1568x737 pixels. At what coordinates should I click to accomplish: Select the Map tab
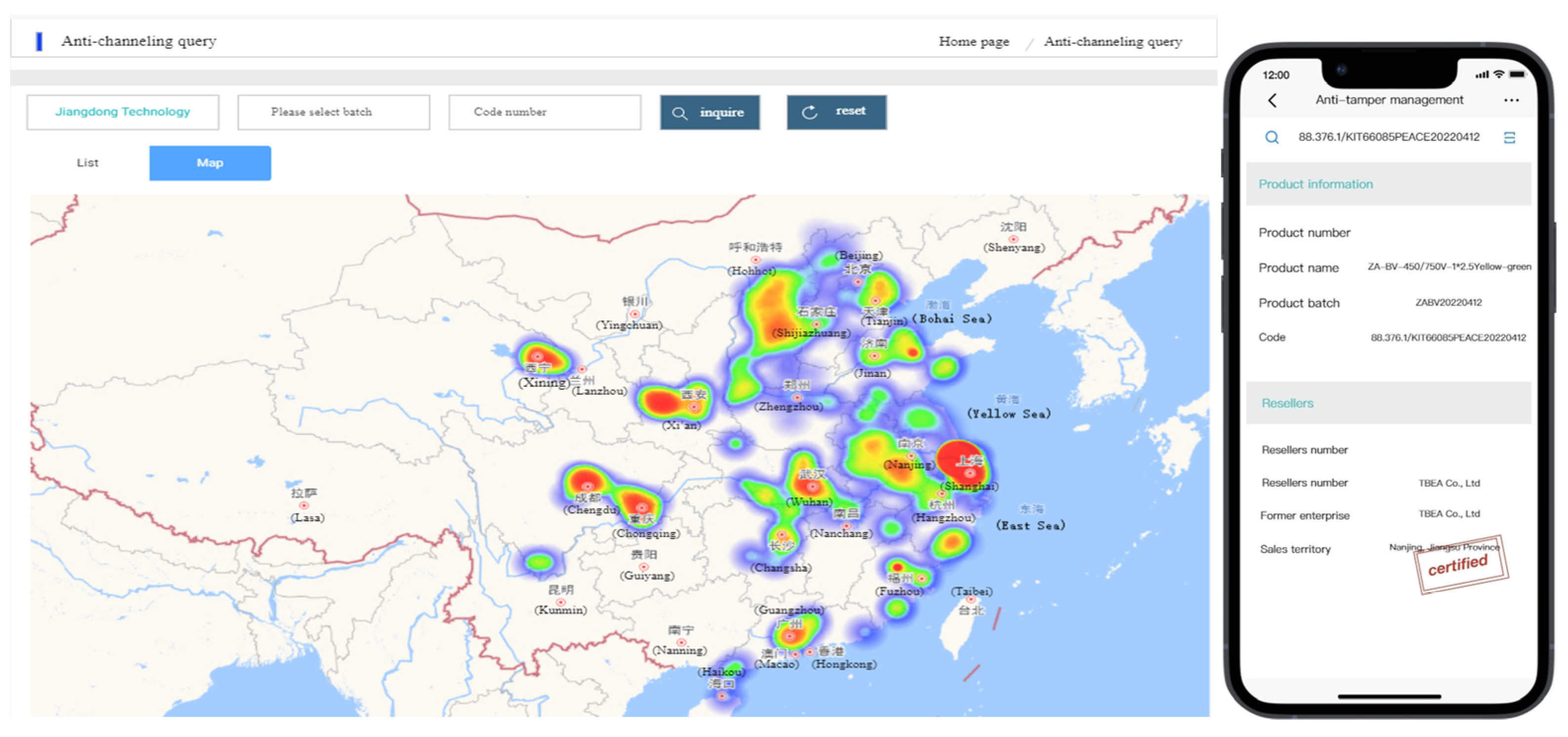(210, 163)
